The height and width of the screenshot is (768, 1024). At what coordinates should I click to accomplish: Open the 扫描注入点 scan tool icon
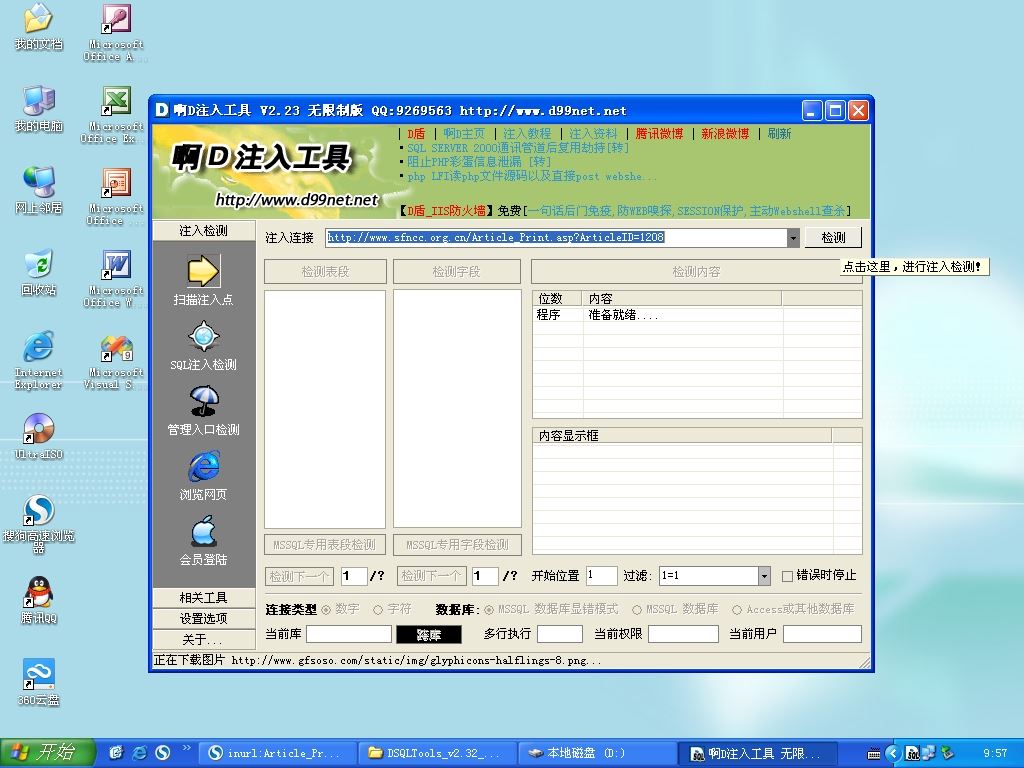click(x=204, y=271)
